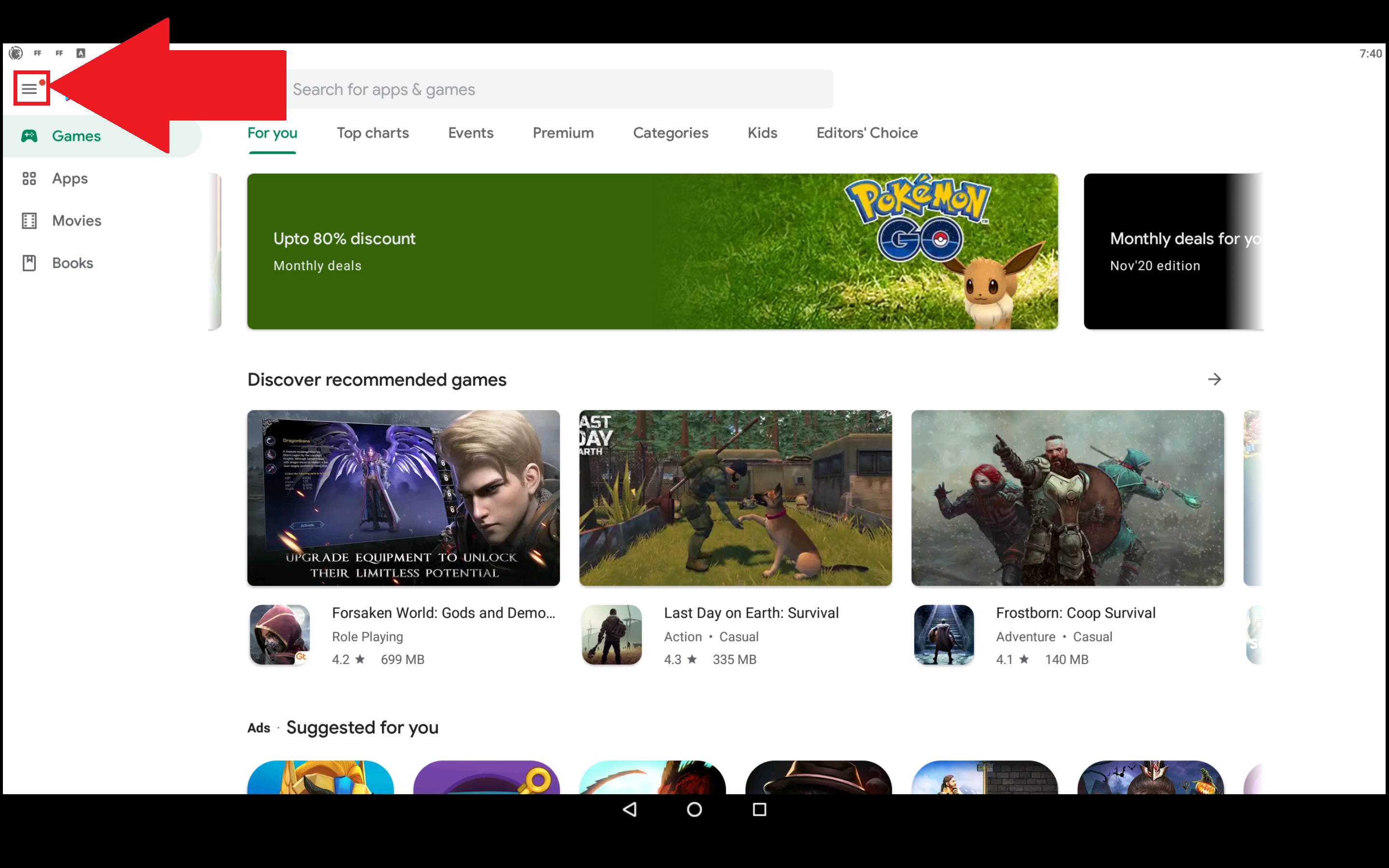The width and height of the screenshot is (1389, 868).
Task: Tap the Android Back navigation button
Action: [x=630, y=810]
